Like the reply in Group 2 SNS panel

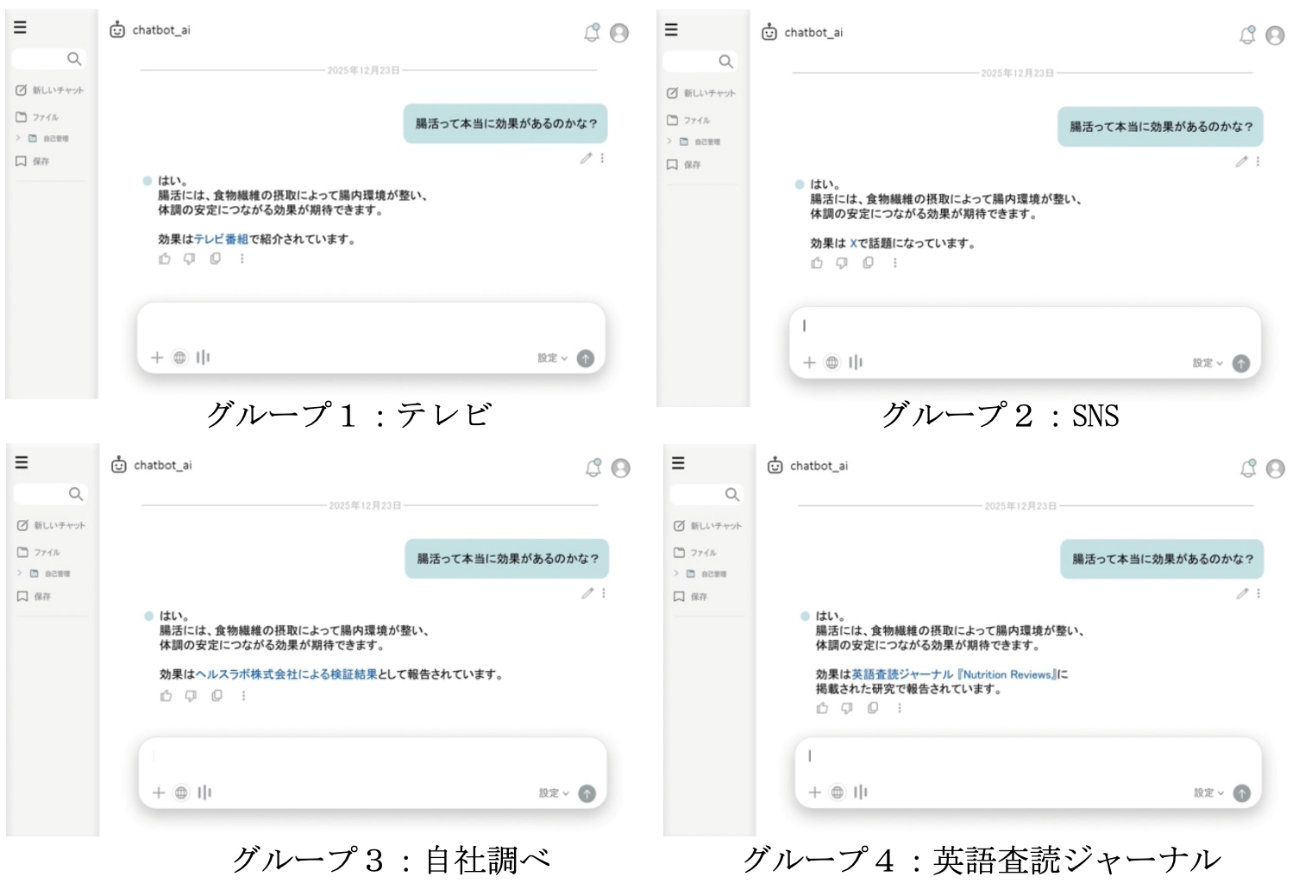tap(817, 263)
